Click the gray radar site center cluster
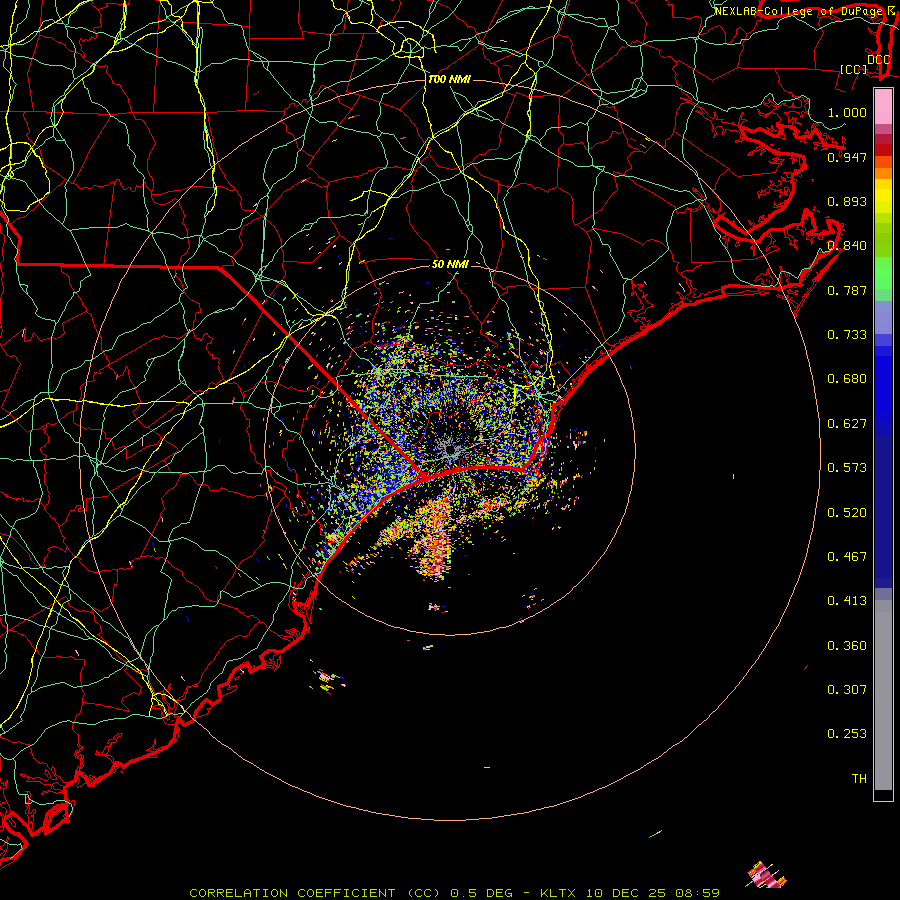 click(x=451, y=449)
